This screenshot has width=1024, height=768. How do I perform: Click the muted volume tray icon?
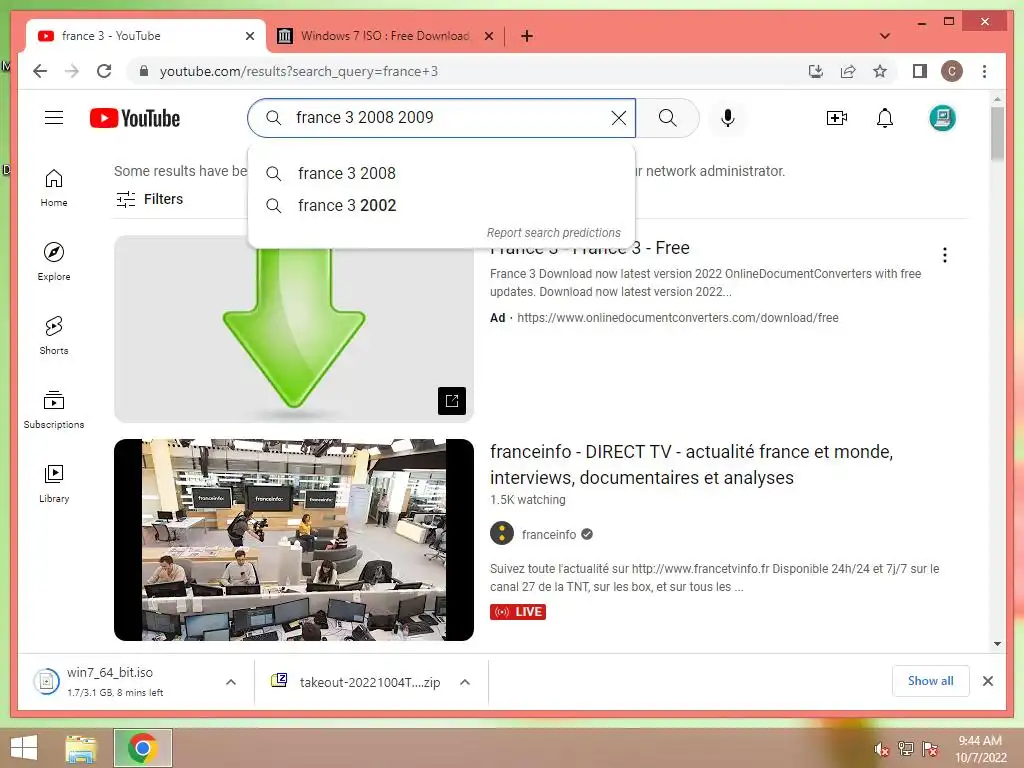(x=880, y=749)
